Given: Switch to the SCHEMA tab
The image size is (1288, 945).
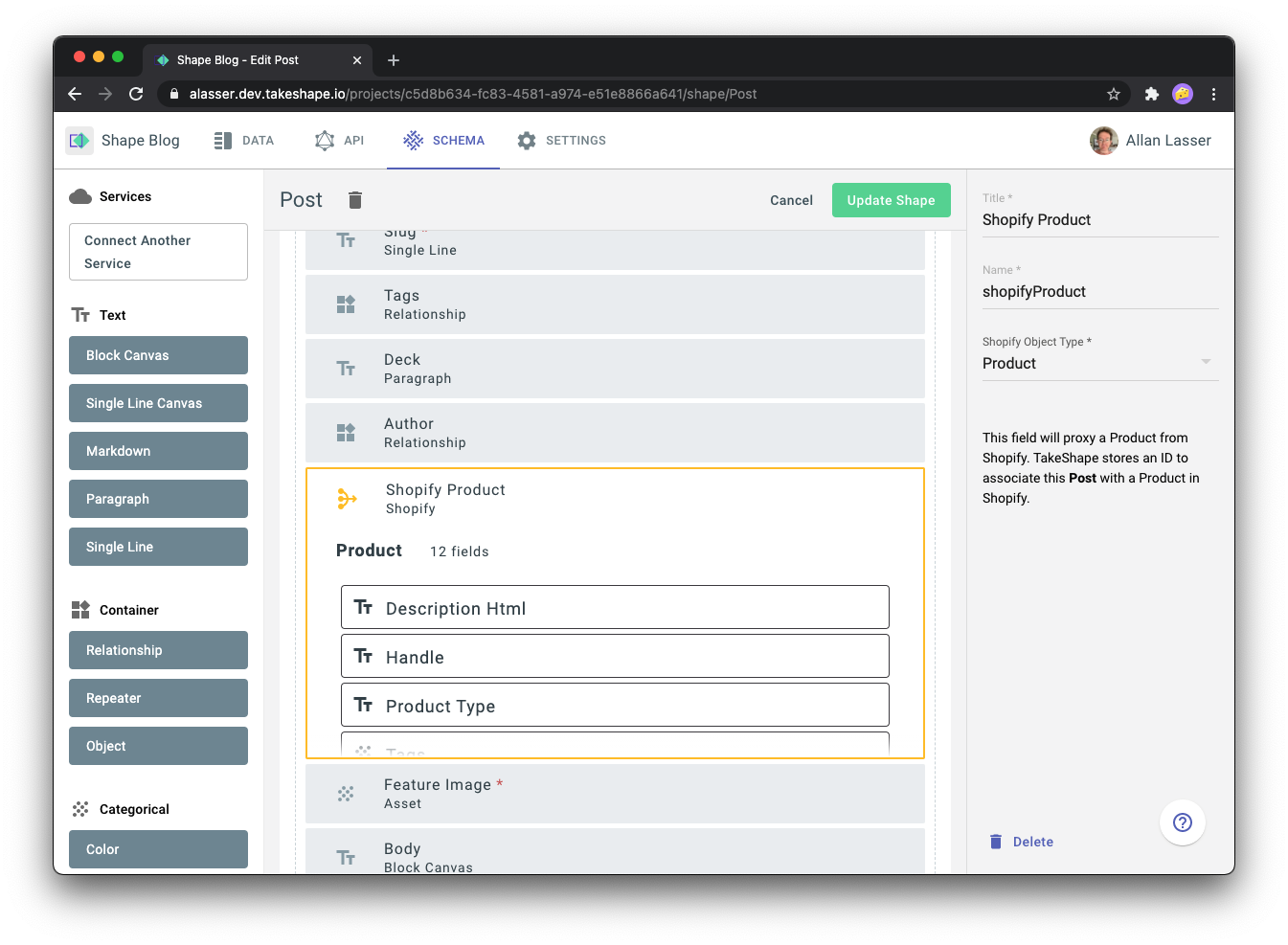Looking at the screenshot, I should tap(443, 141).
